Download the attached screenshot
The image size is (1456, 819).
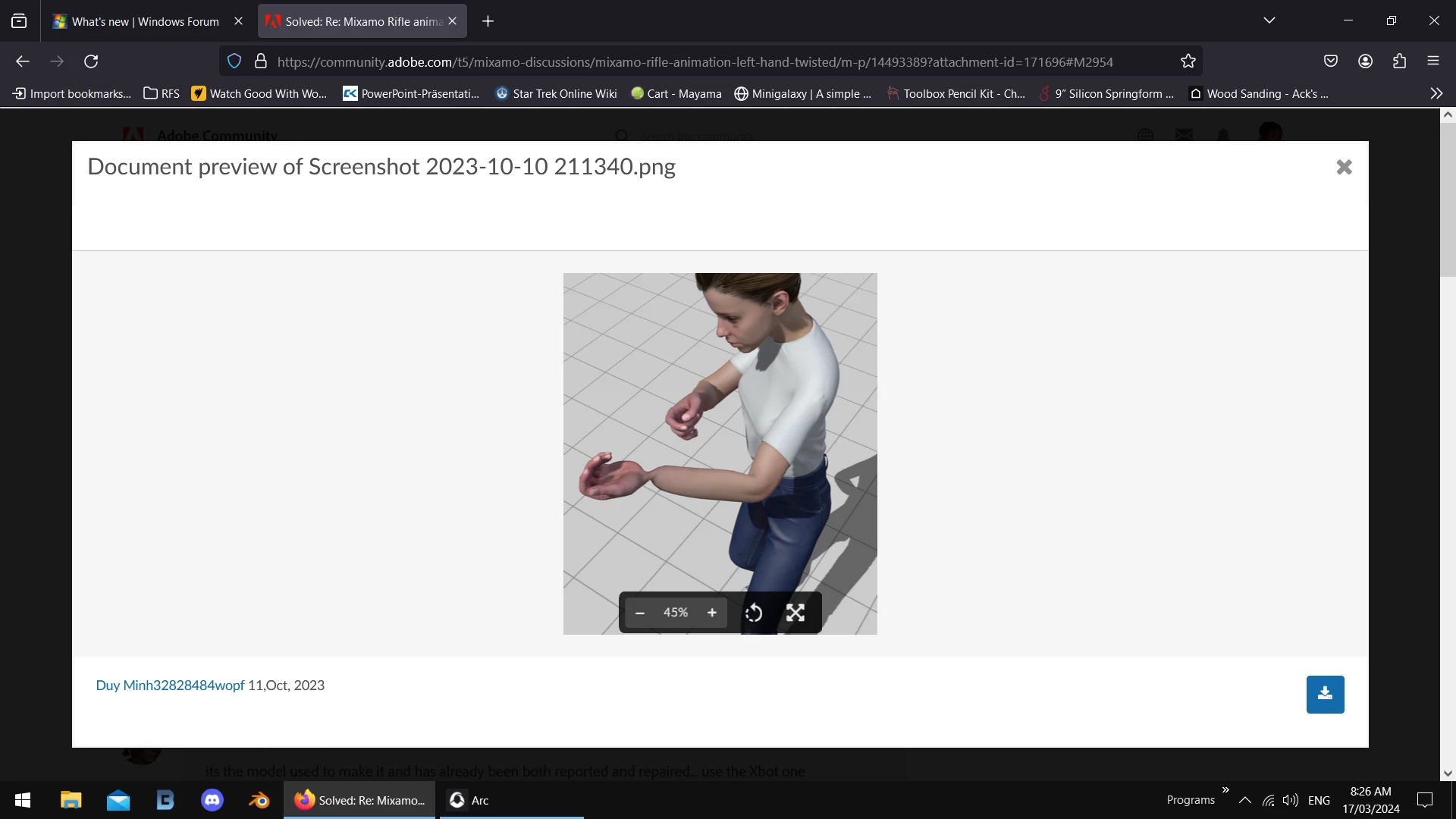(1325, 694)
